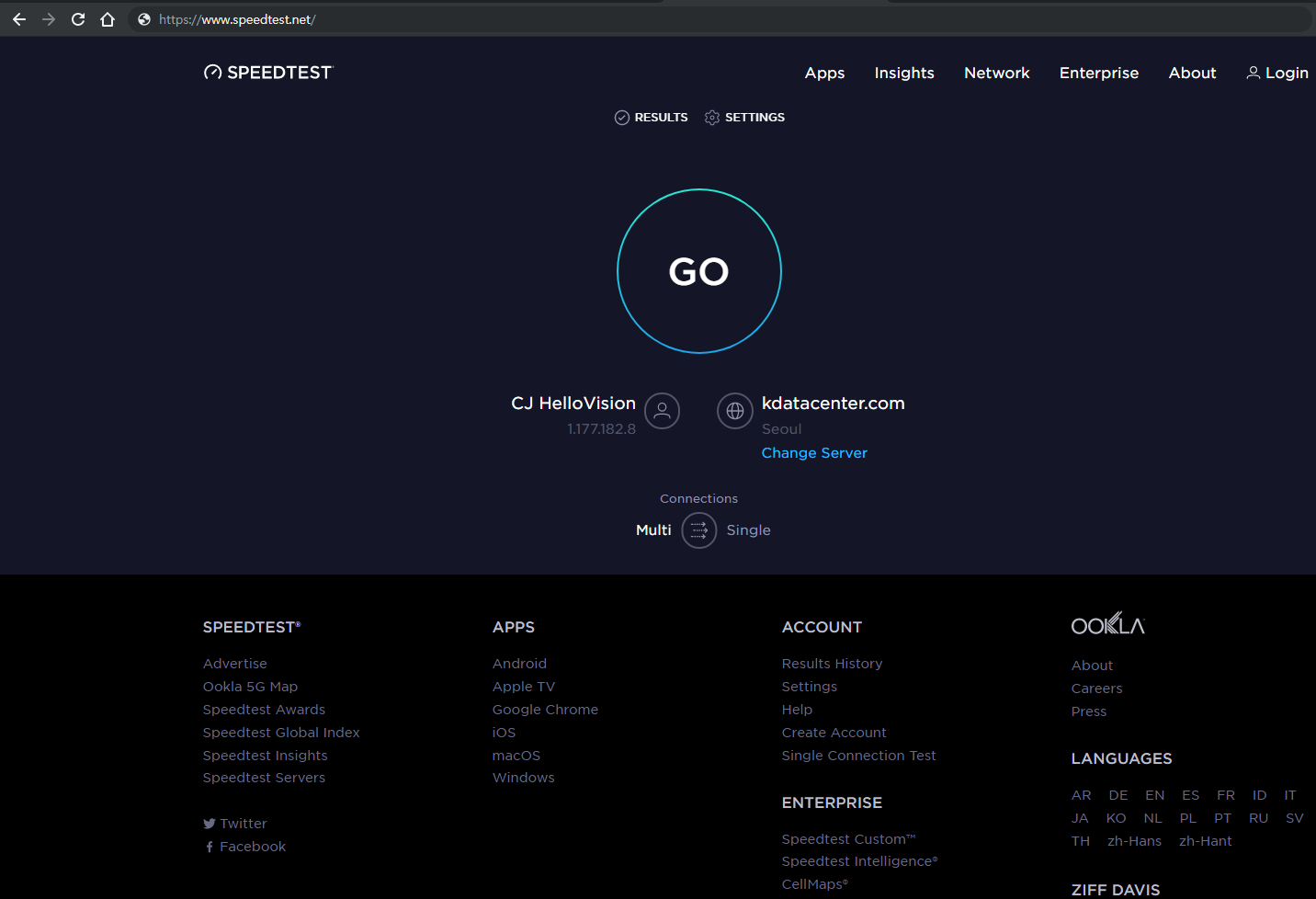Click the CJ HelloVision provider name
This screenshot has width=1316, height=899.
tap(573, 404)
